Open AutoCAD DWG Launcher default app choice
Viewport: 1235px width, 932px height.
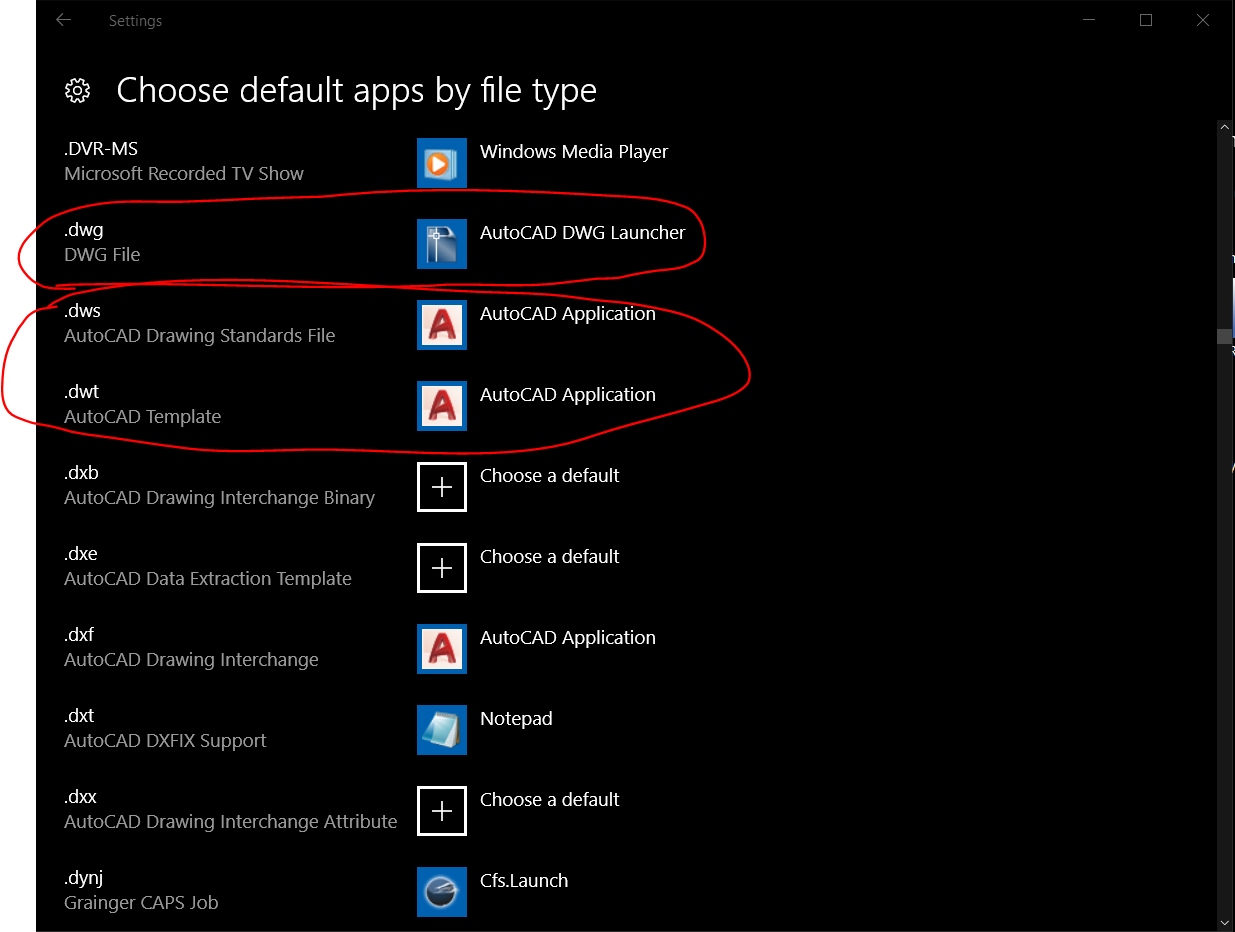pyautogui.click(x=583, y=233)
